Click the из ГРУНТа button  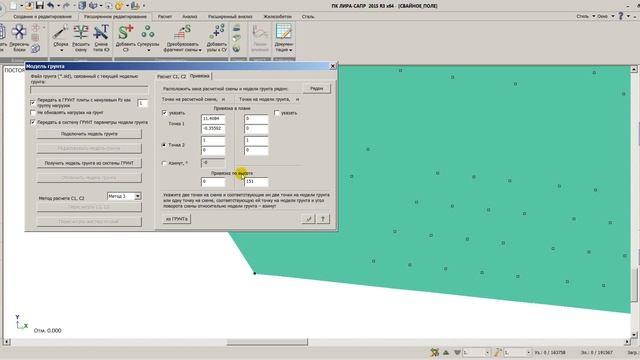tap(176, 219)
